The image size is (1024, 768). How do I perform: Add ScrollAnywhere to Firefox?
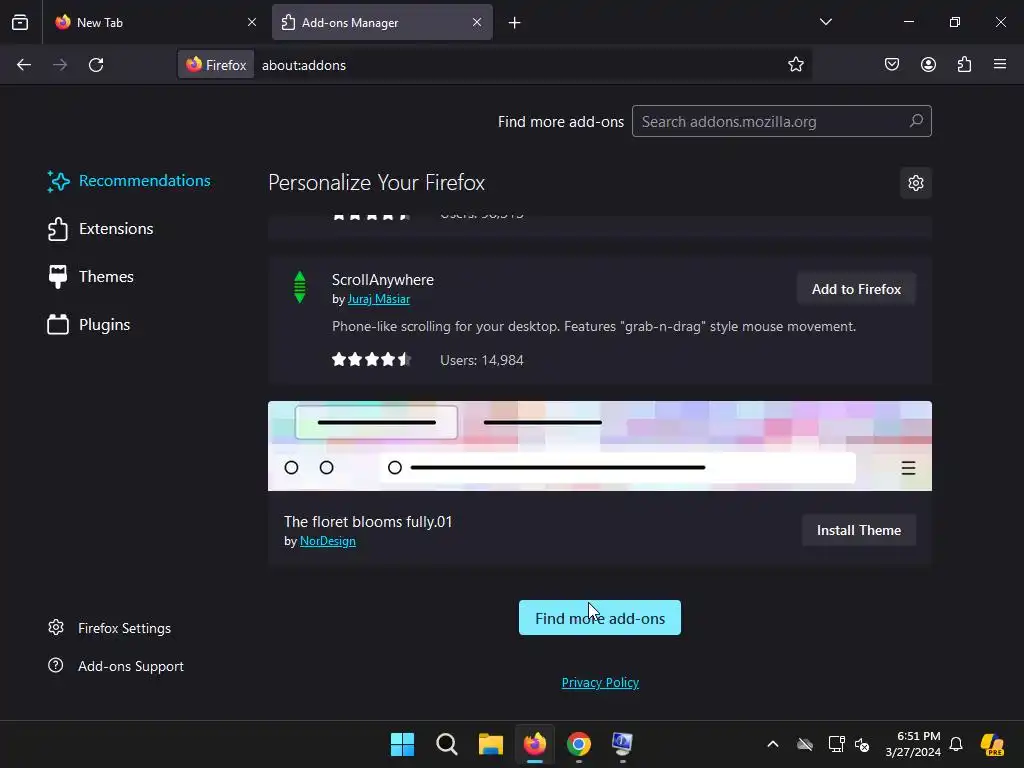[856, 289]
